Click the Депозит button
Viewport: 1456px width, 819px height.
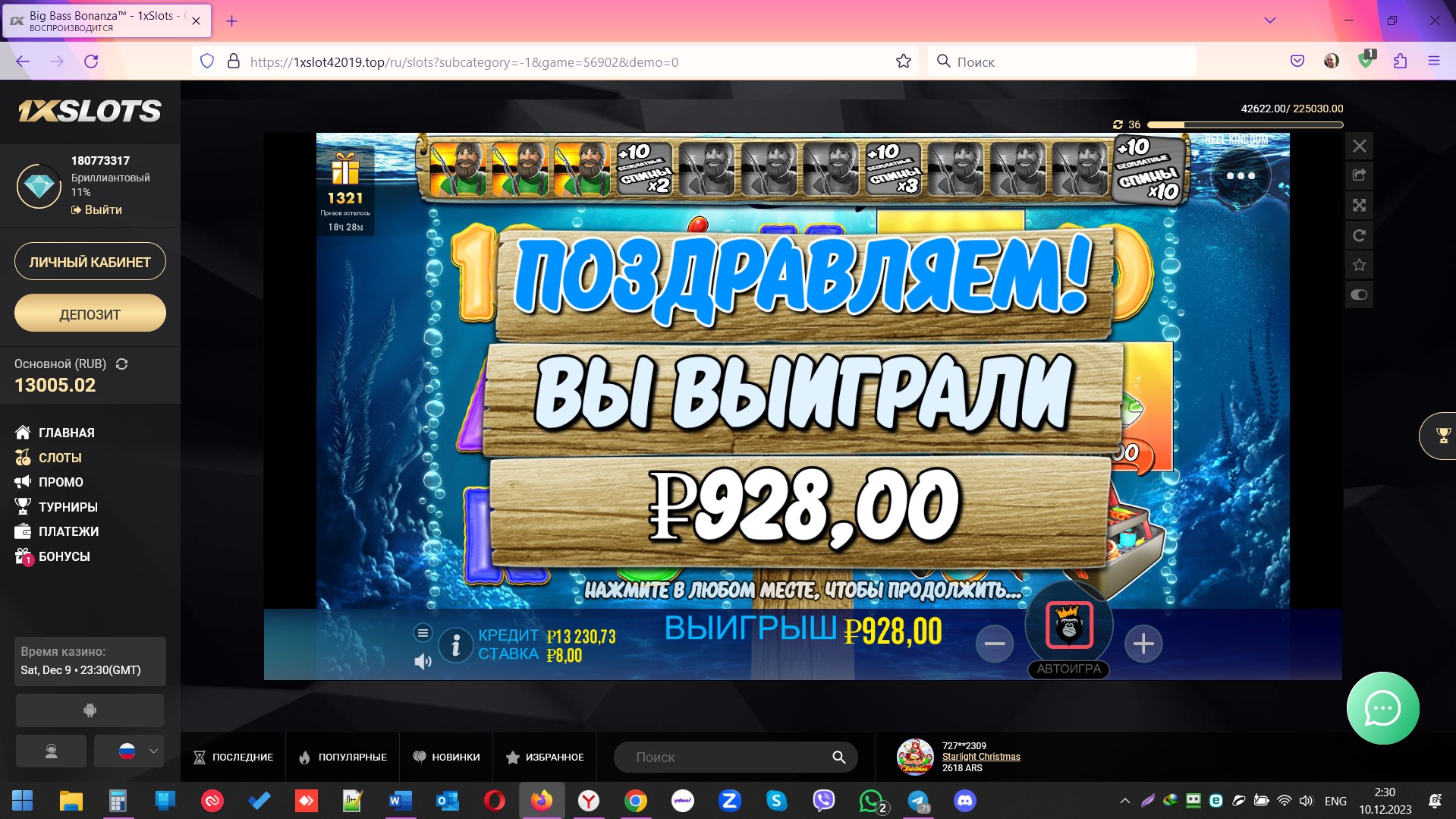[x=90, y=313]
